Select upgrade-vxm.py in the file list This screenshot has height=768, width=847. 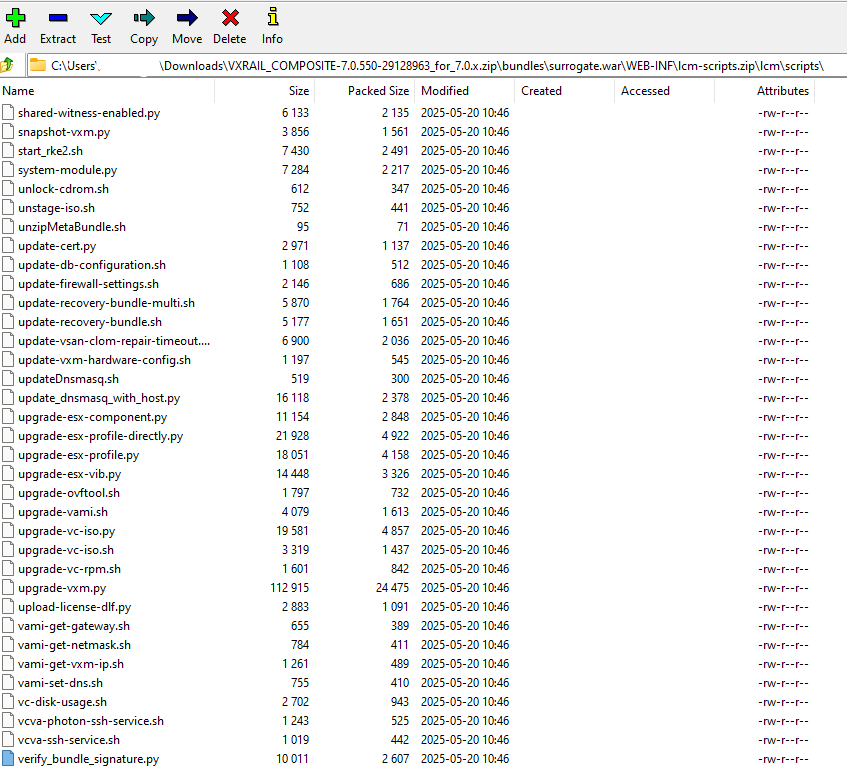pos(62,588)
